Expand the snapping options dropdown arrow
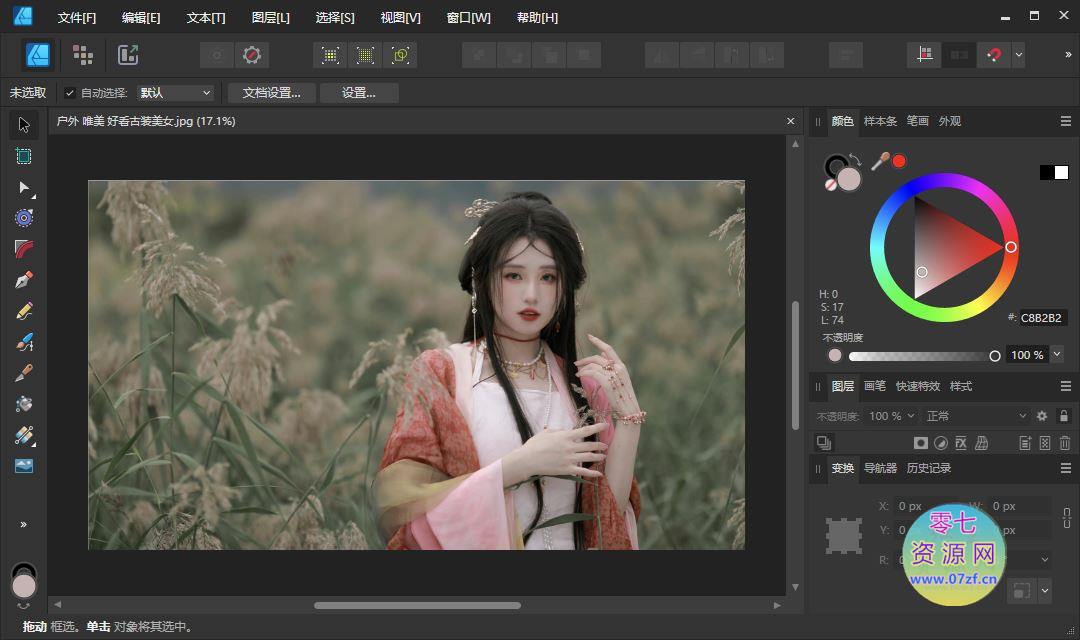The image size is (1080, 640). 1018,55
